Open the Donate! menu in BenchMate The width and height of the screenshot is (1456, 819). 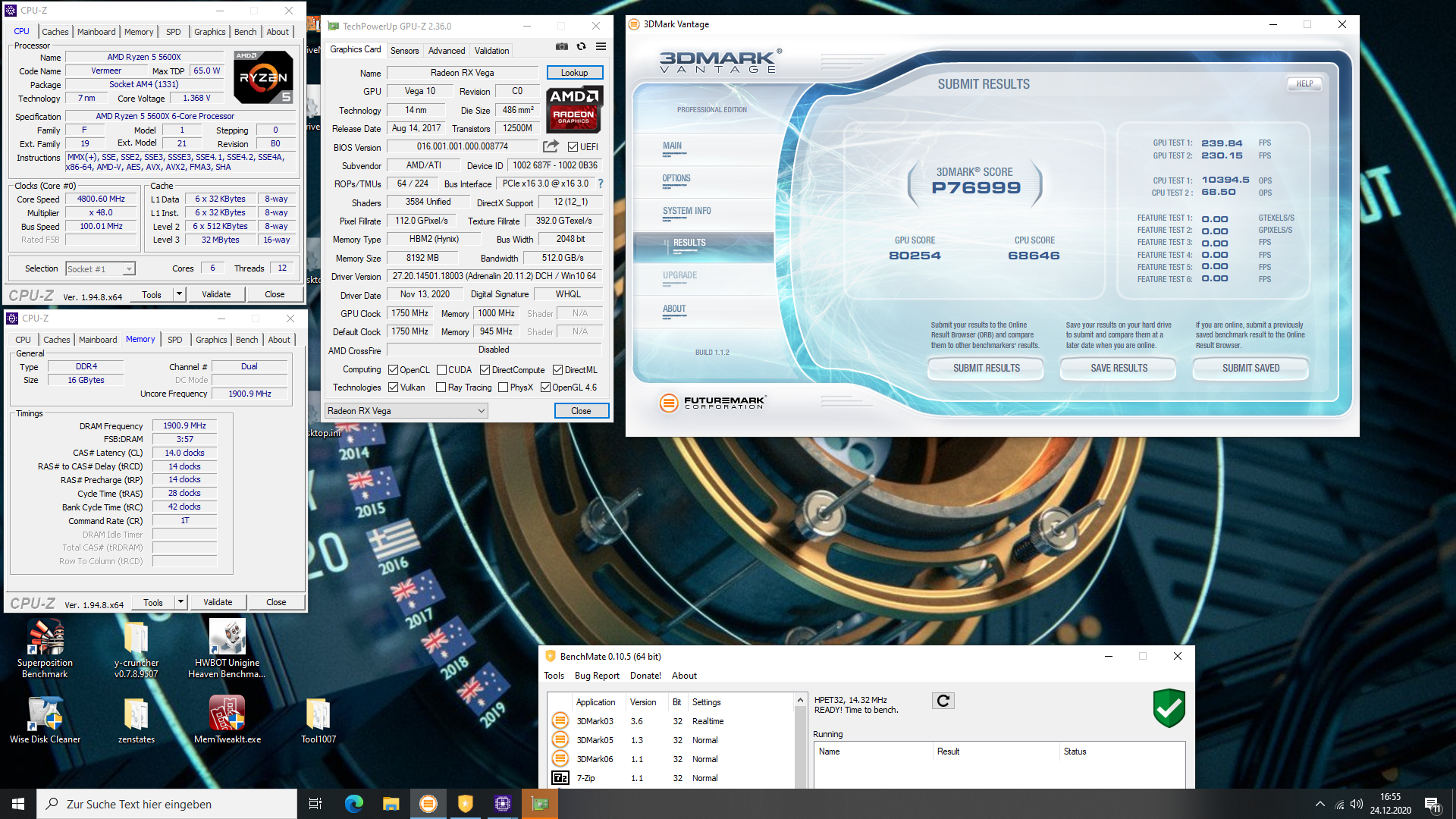[645, 676]
